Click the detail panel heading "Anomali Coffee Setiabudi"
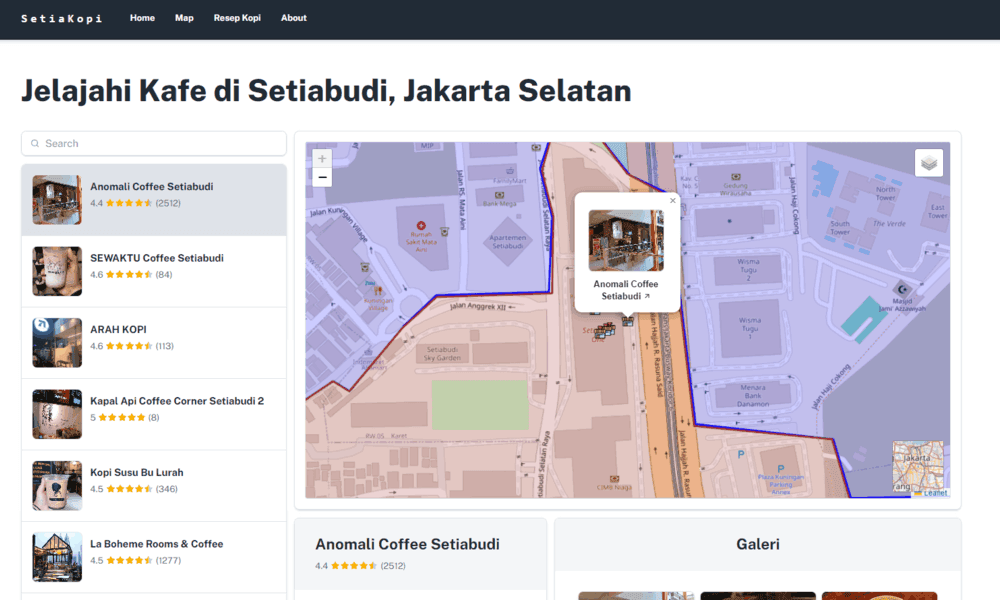This screenshot has height=600, width=1000. [408, 544]
